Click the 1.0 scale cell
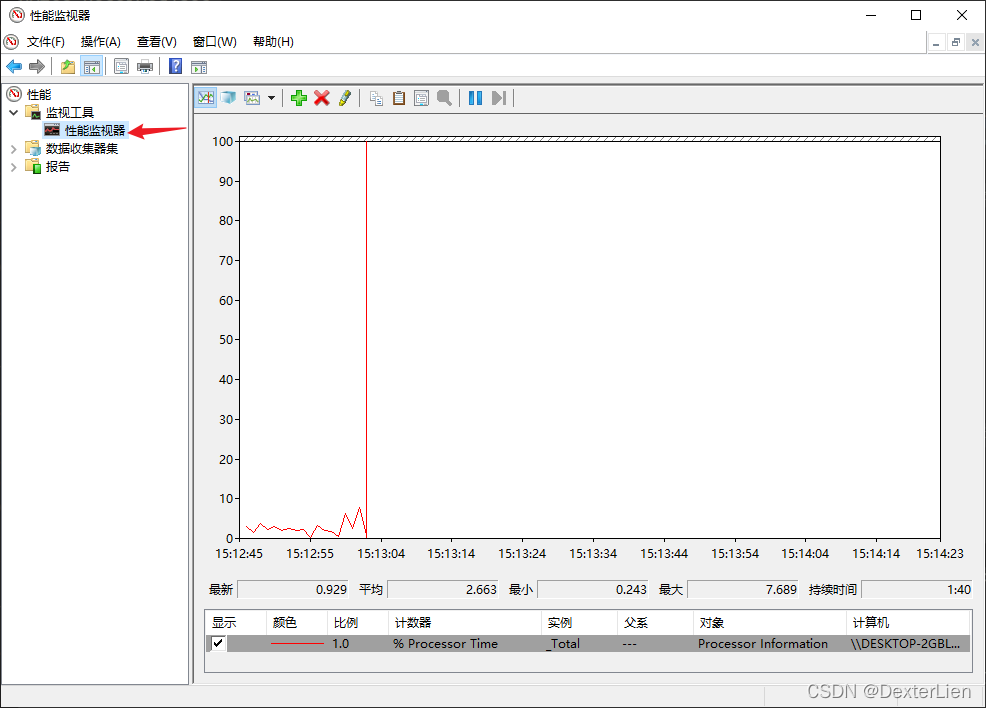This screenshot has width=986, height=708. [340, 643]
